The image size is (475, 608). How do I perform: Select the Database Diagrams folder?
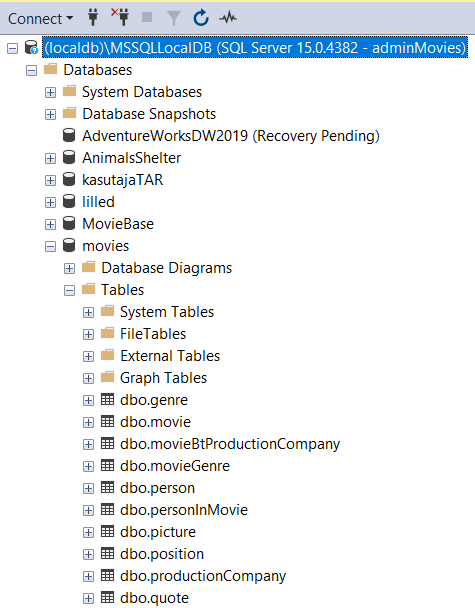[167, 268]
